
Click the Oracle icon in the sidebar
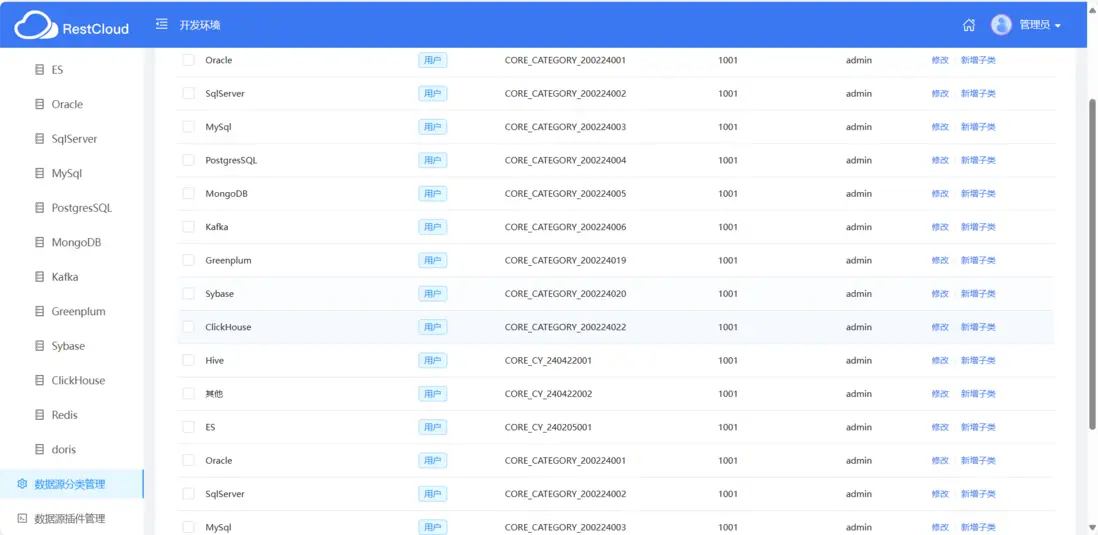pos(39,104)
